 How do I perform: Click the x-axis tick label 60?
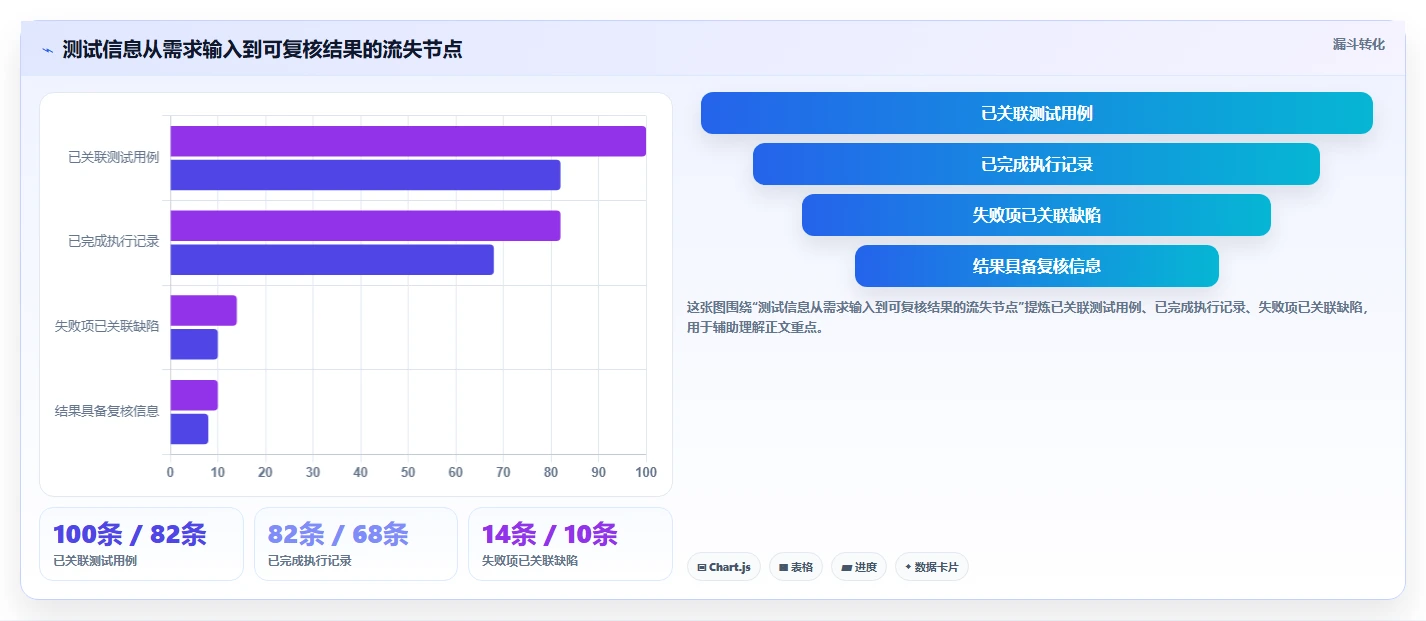point(456,472)
